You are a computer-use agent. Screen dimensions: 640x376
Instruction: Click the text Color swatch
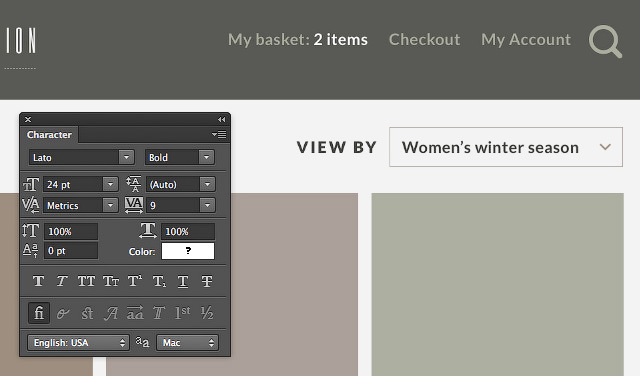click(188, 251)
